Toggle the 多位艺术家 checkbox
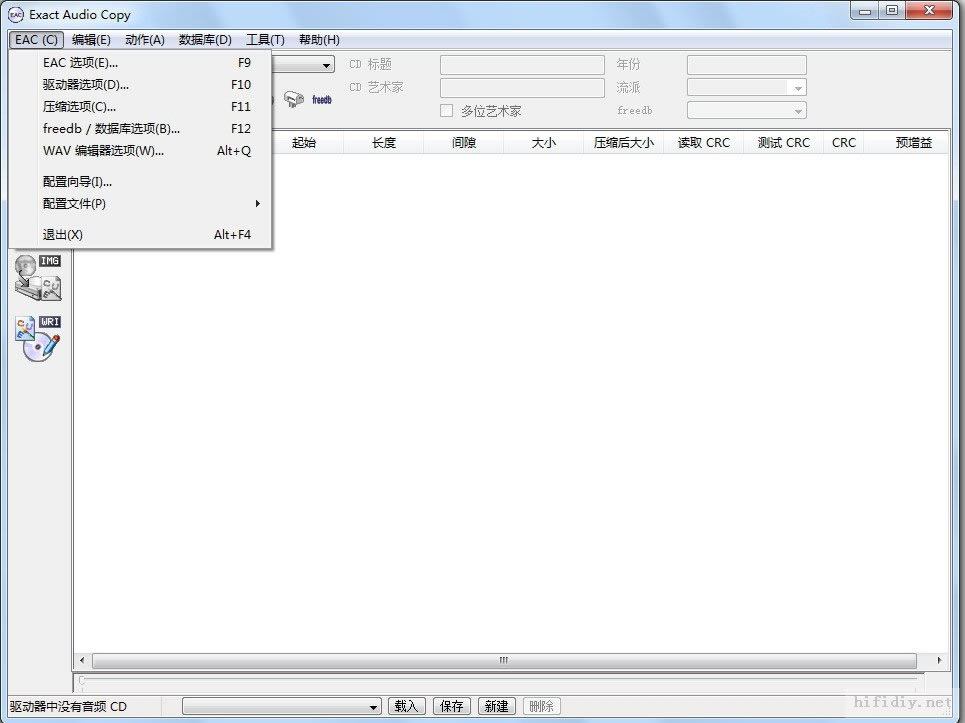Viewport: 965px width, 723px height. [446, 111]
